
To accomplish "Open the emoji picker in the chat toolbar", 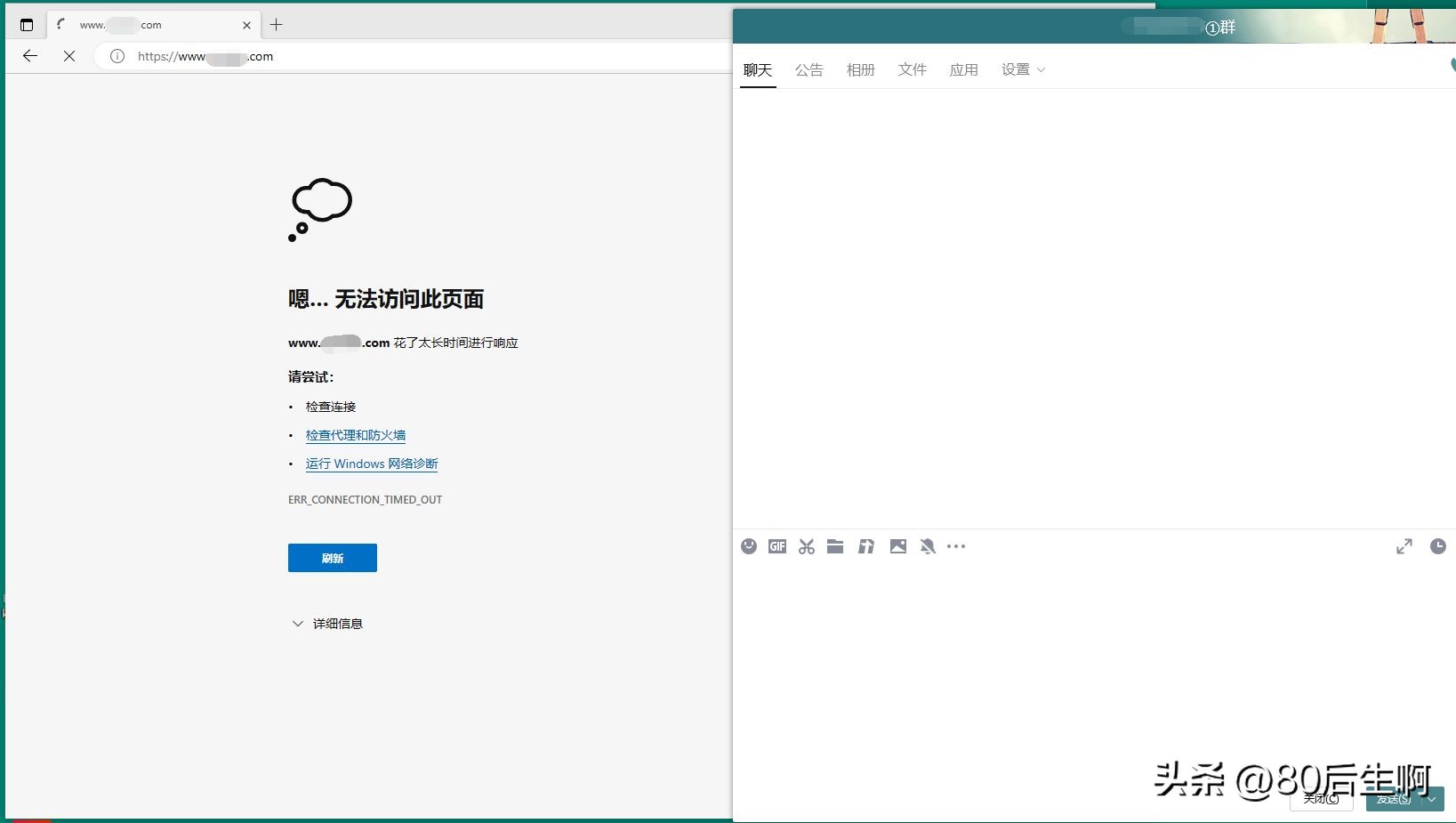I will pos(749,546).
